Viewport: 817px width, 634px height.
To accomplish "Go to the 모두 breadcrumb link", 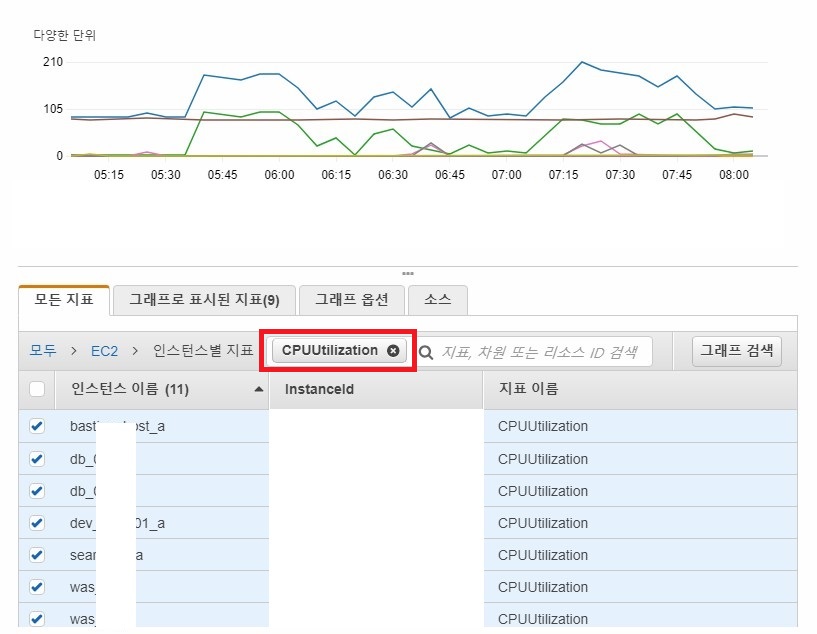I will pos(42,351).
